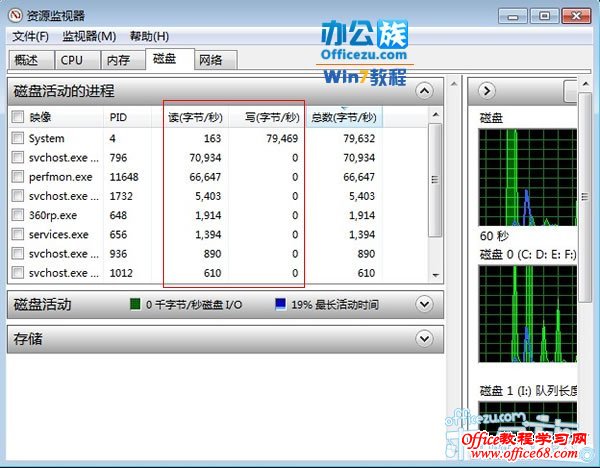This screenshot has height=468, width=600.
Task: Sort by the PID column header
Action: [127, 117]
